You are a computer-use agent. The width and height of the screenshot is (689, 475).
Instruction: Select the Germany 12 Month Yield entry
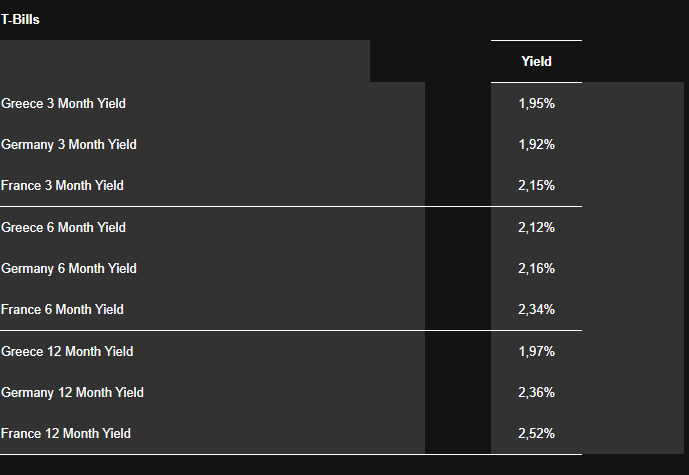point(73,393)
